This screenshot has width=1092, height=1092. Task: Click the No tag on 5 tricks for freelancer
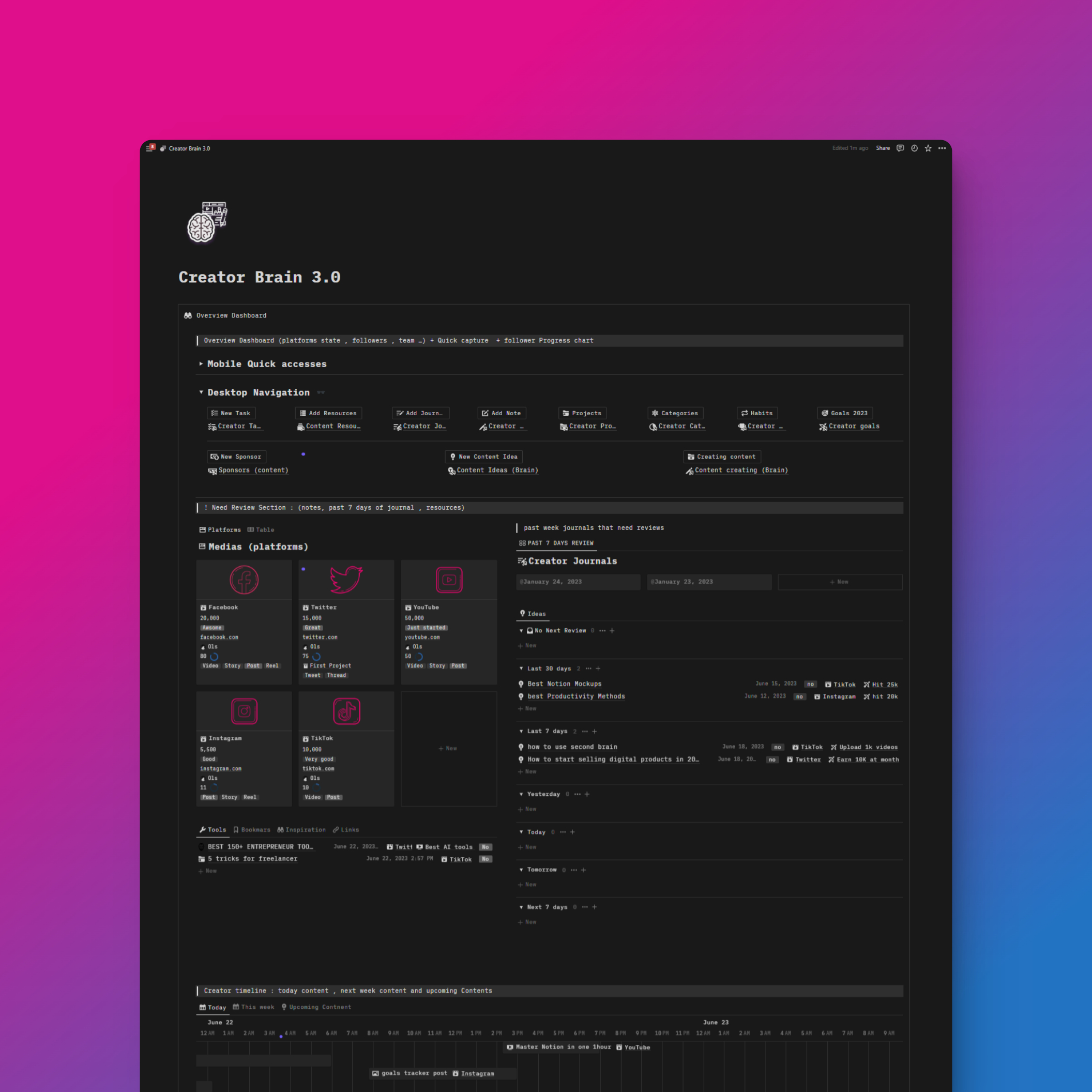[486, 859]
